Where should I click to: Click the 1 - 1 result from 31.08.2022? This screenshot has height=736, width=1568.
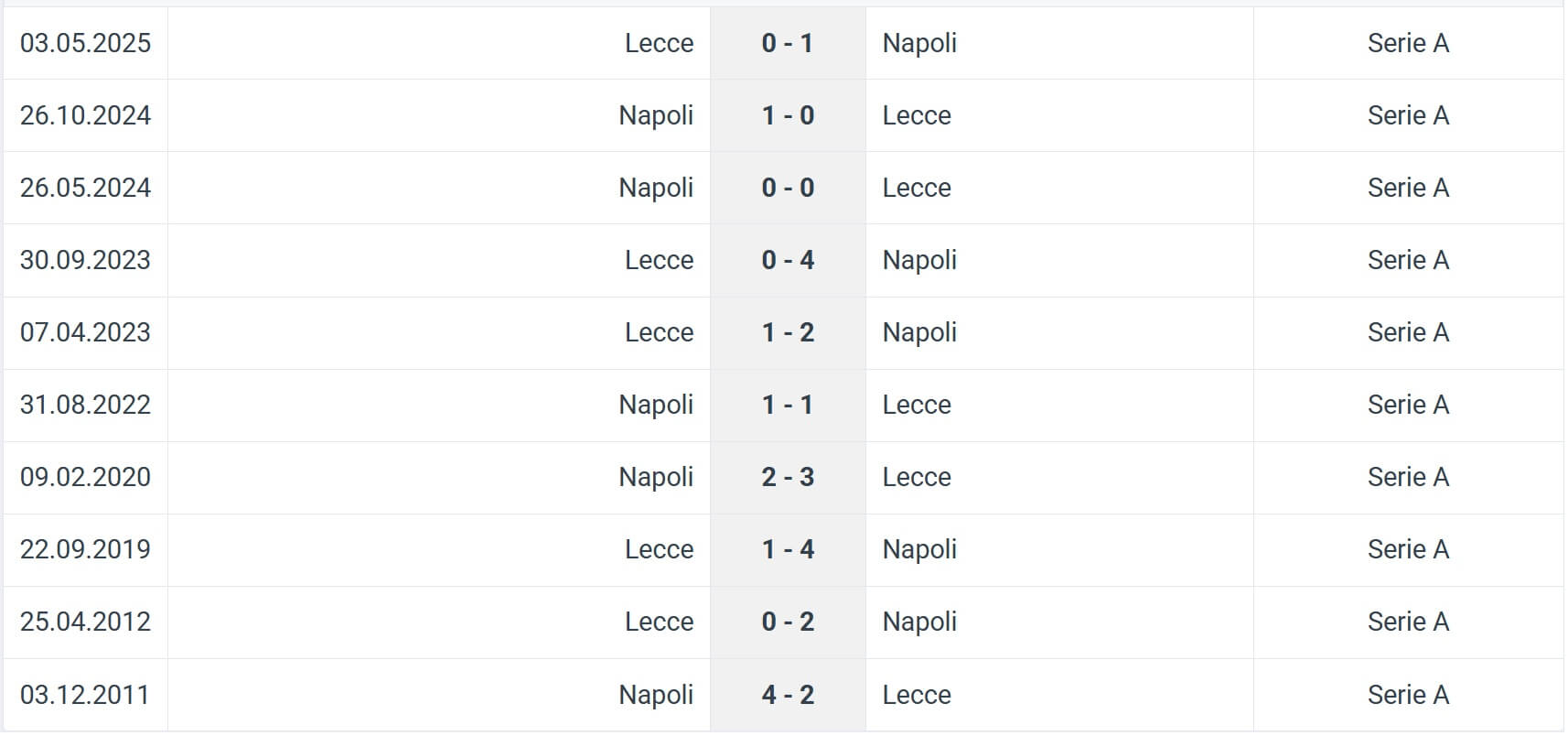point(787,405)
